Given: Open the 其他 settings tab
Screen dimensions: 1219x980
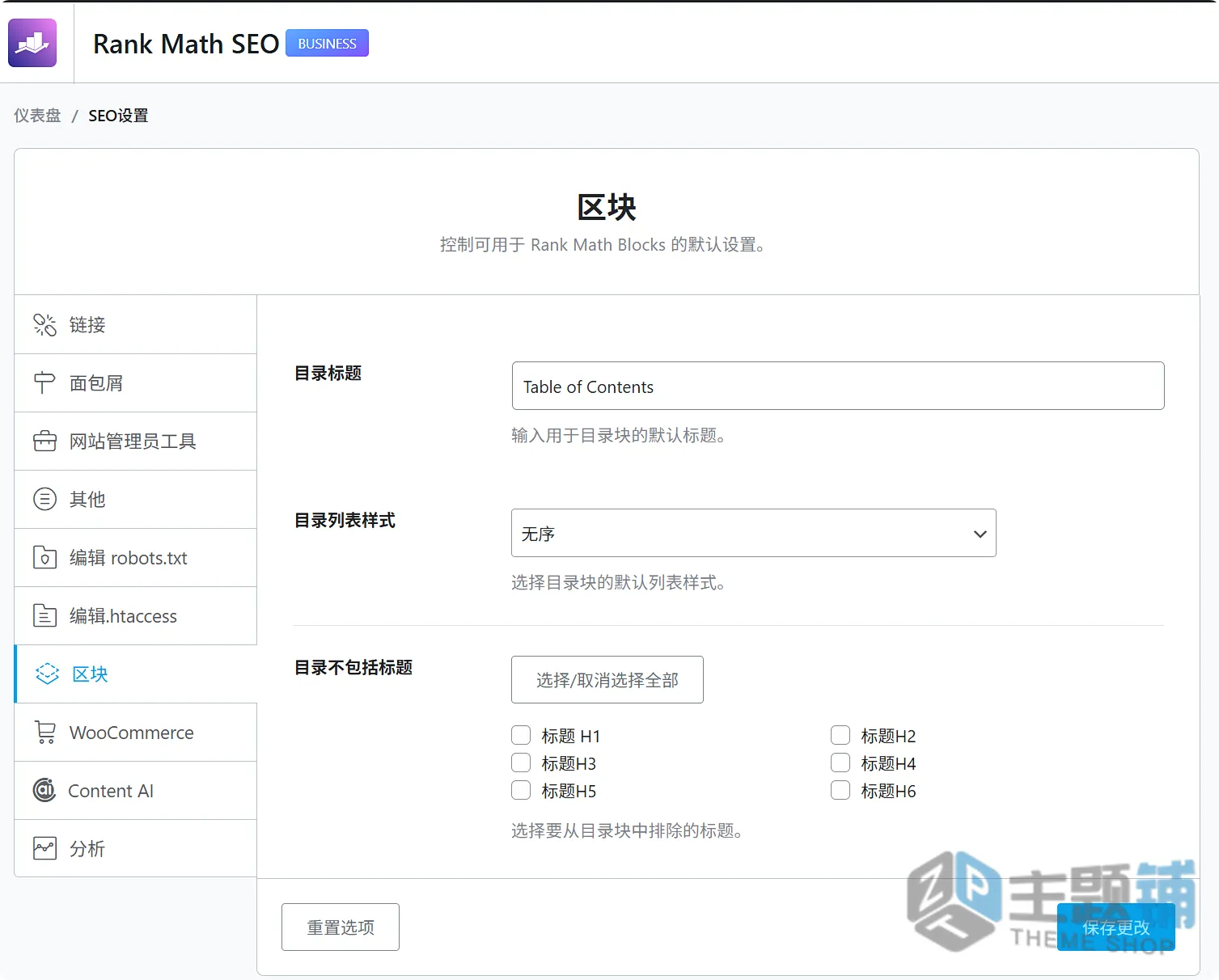Looking at the screenshot, I should pyautogui.click(x=136, y=500).
